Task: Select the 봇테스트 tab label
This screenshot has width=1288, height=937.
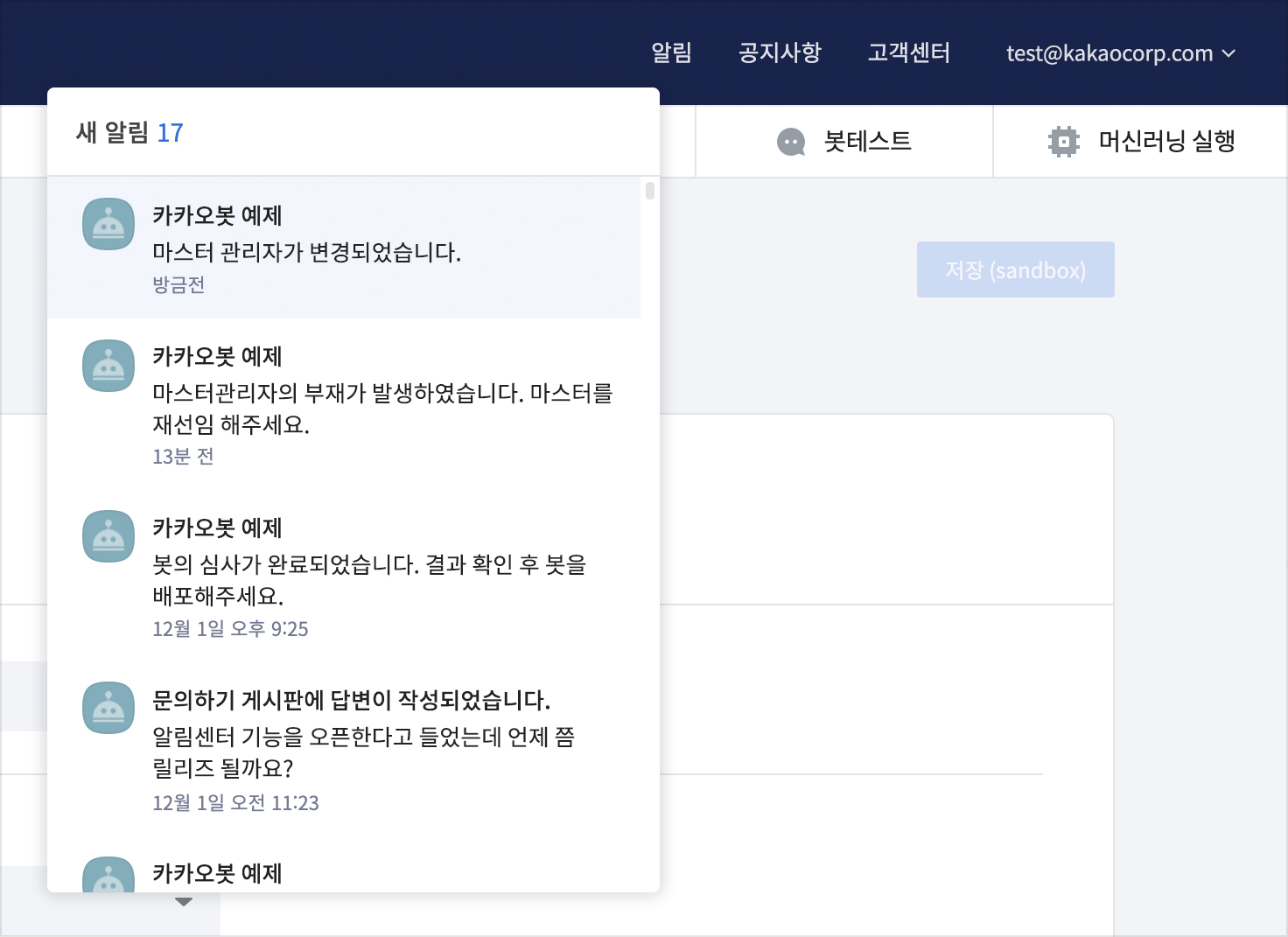Action: pos(867,142)
